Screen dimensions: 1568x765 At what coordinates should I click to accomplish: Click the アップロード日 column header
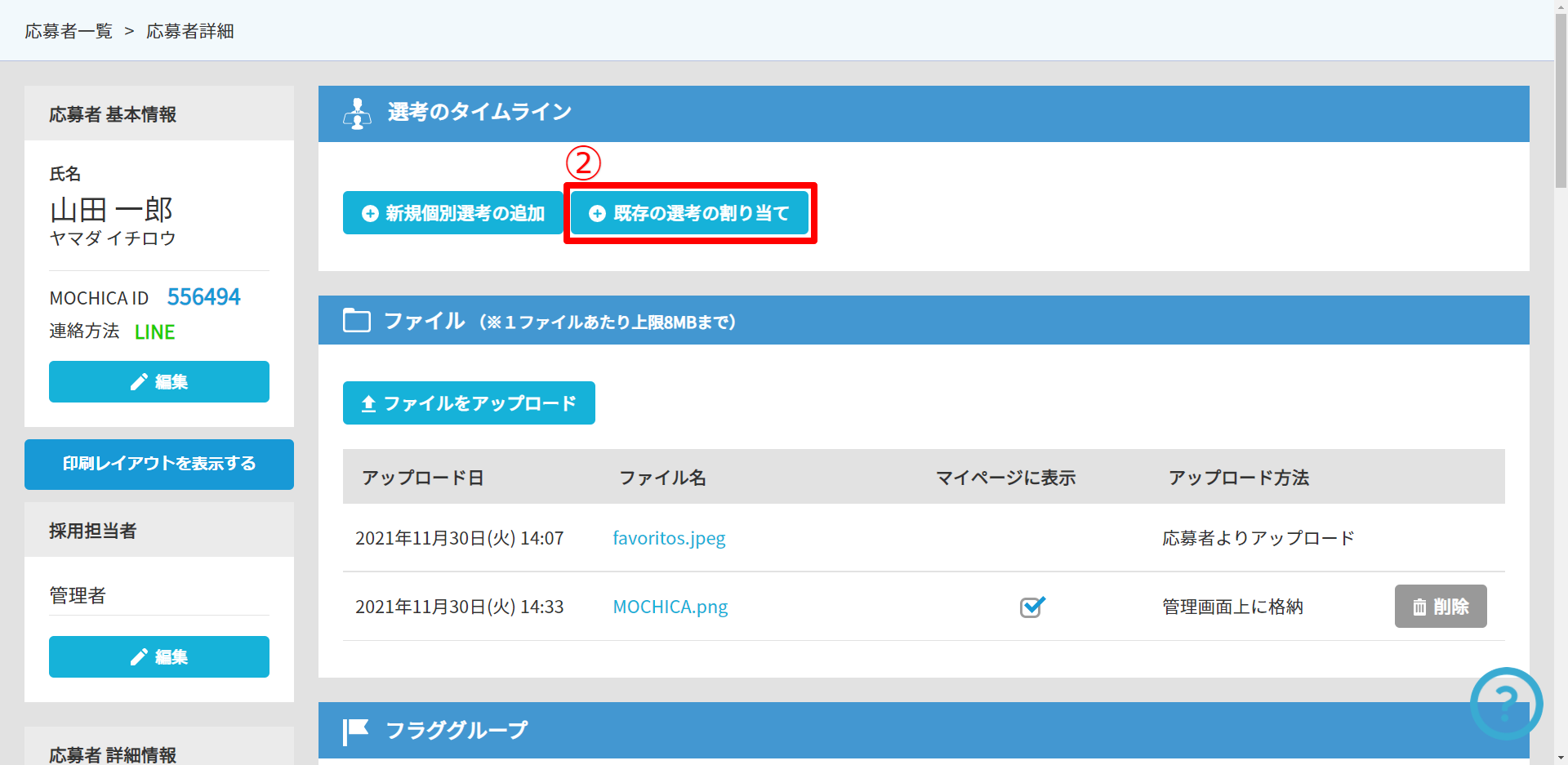coord(422,478)
